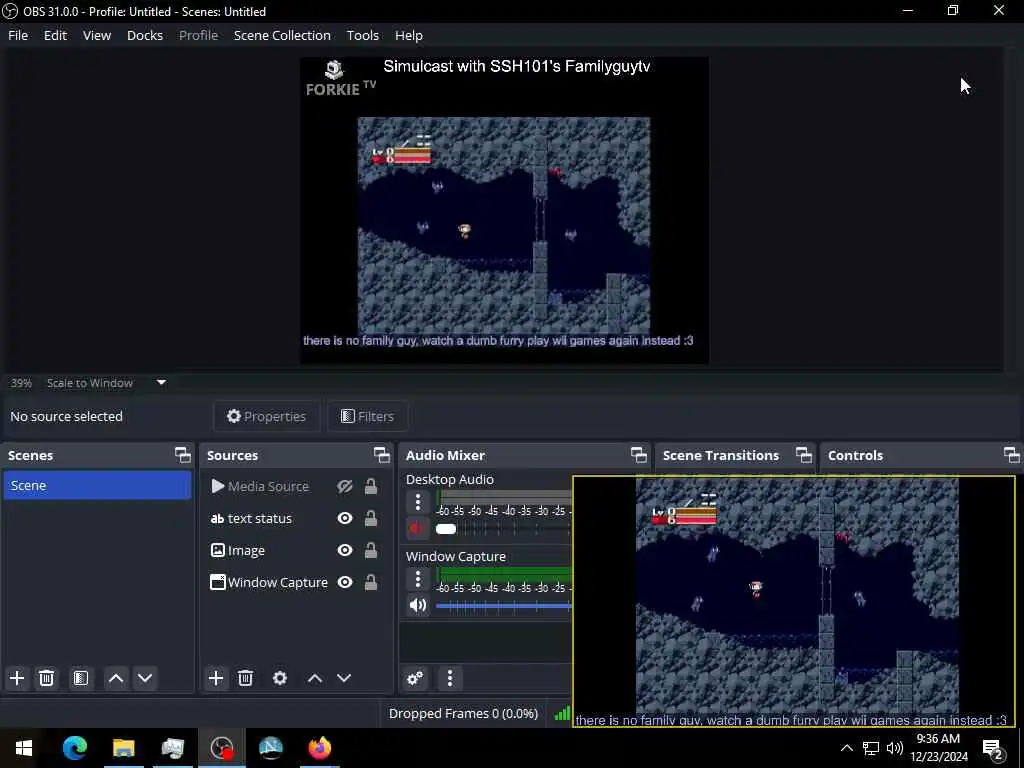1024x768 pixels.
Task: Click the 39% preview zoom label
Action: click(x=21, y=383)
